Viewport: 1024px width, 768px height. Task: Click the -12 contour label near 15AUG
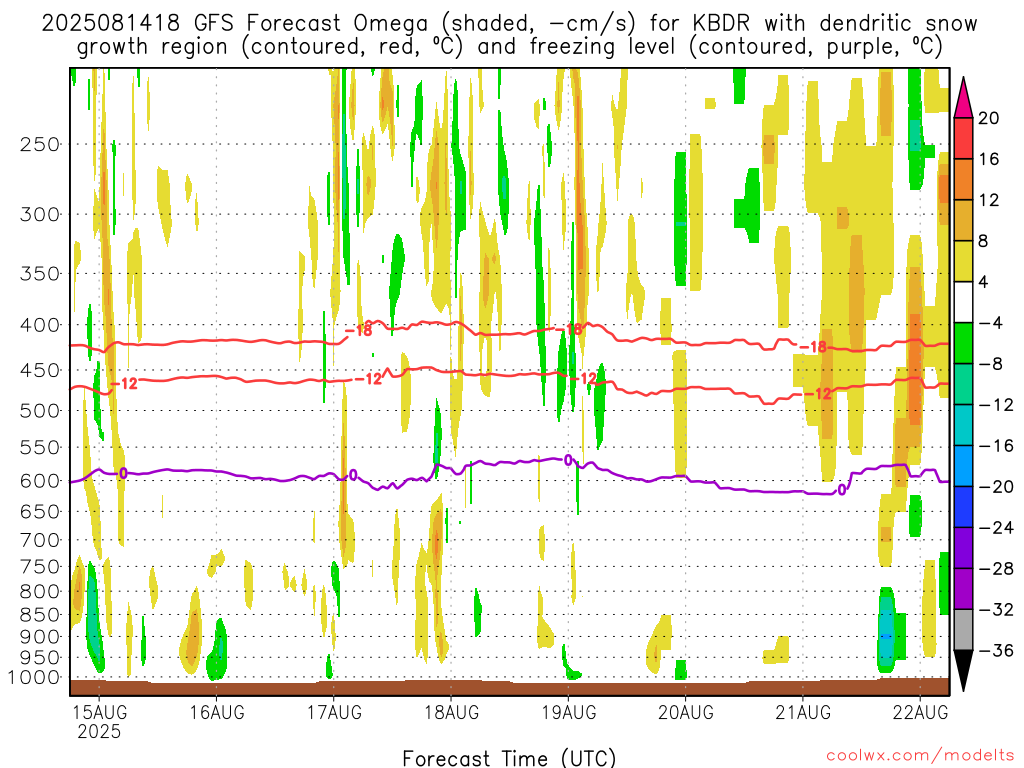124,383
